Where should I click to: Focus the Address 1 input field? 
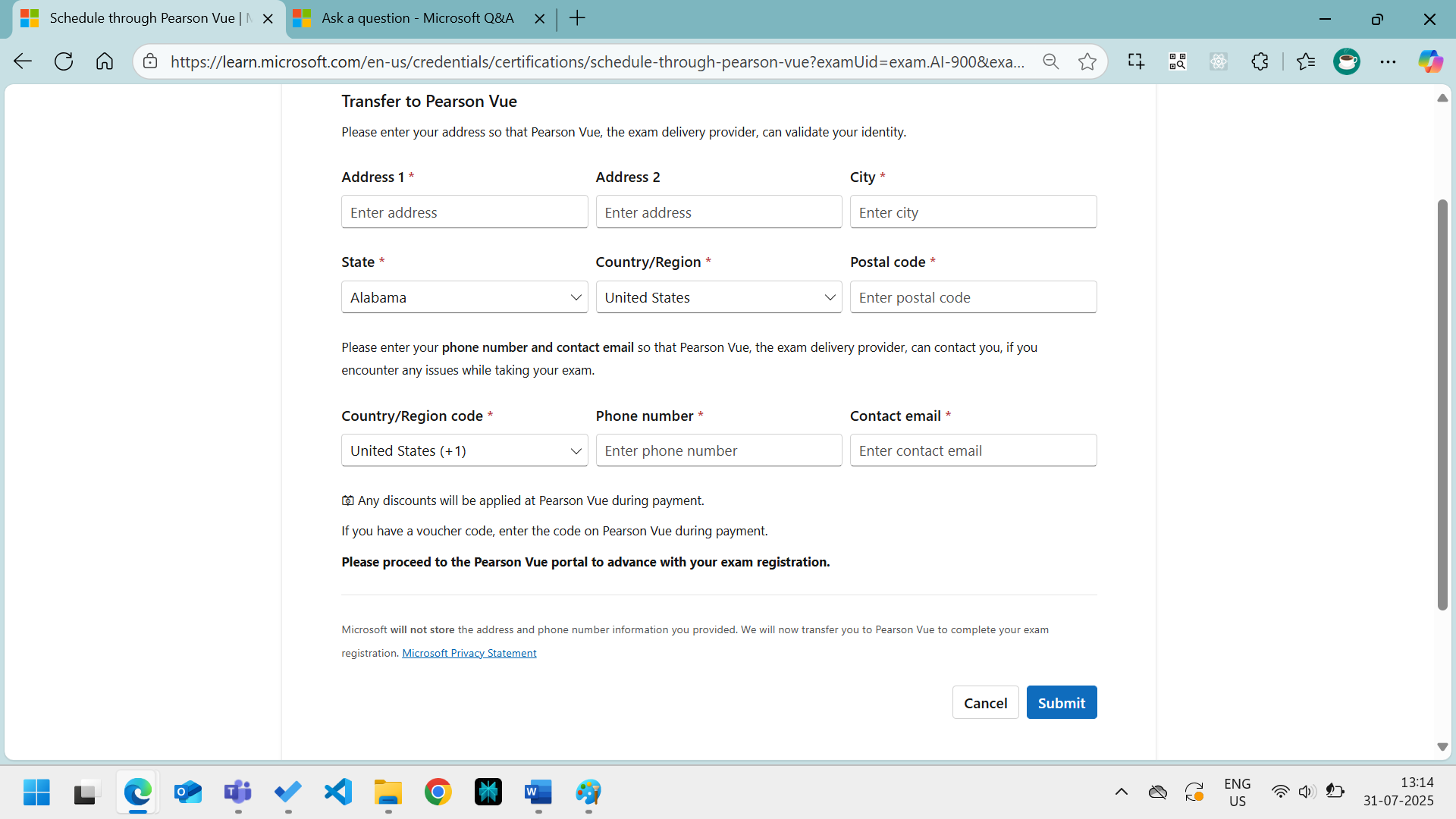(x=465, y=212)
